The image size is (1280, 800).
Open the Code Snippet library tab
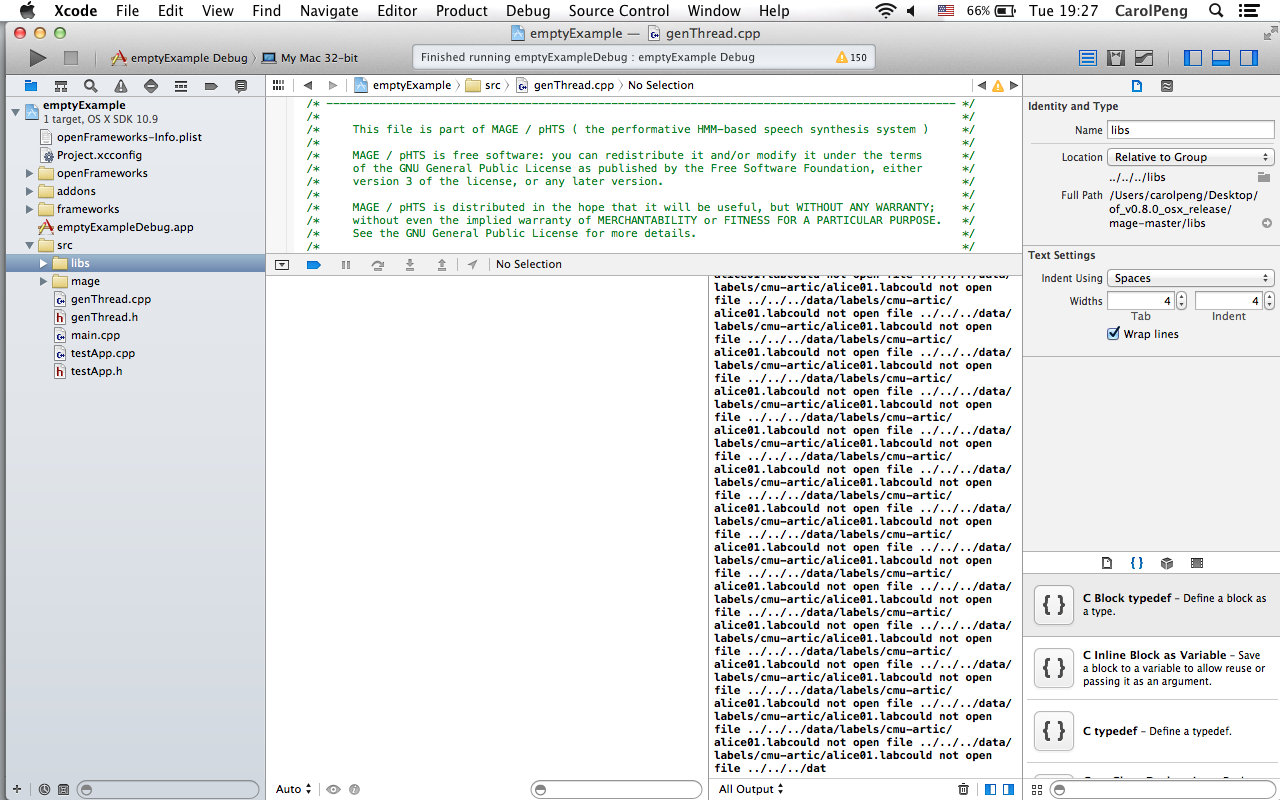(x=1137, y=563)
